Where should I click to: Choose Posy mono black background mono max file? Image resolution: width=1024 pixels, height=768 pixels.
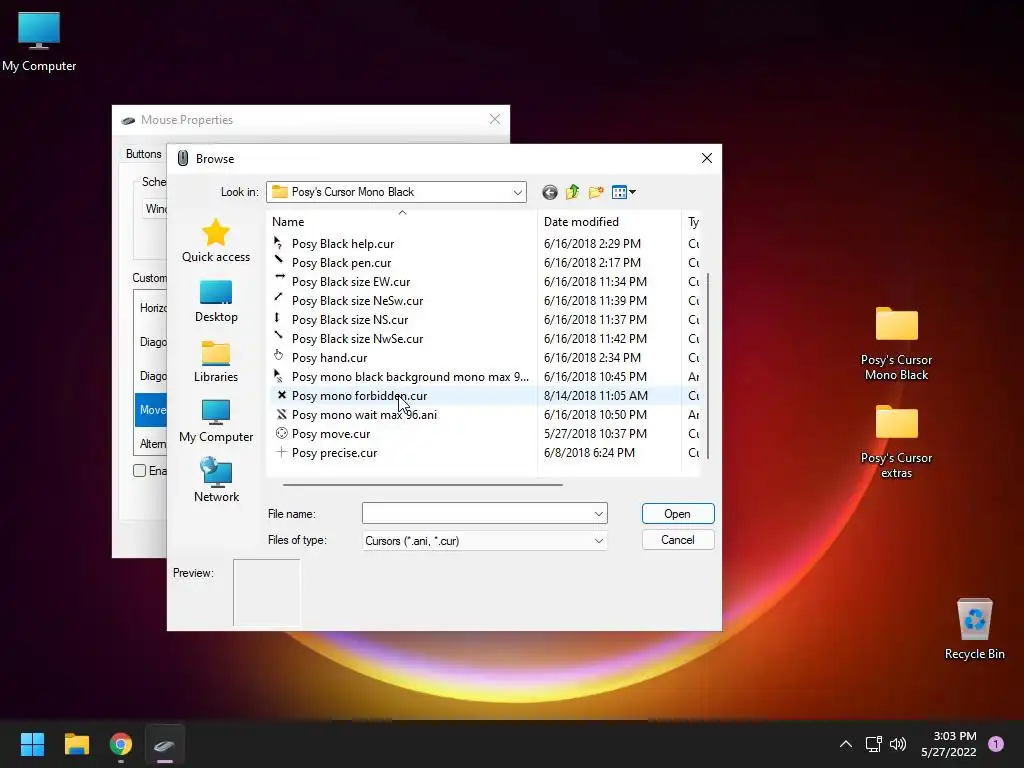click(410, 377)
